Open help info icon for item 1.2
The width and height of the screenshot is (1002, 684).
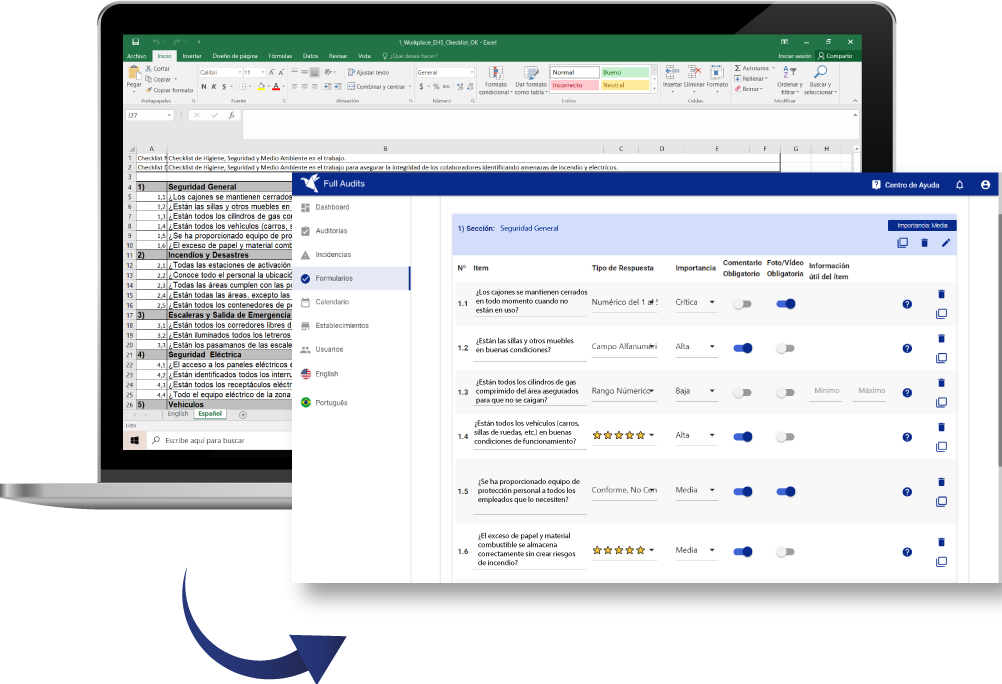[907, 348]
